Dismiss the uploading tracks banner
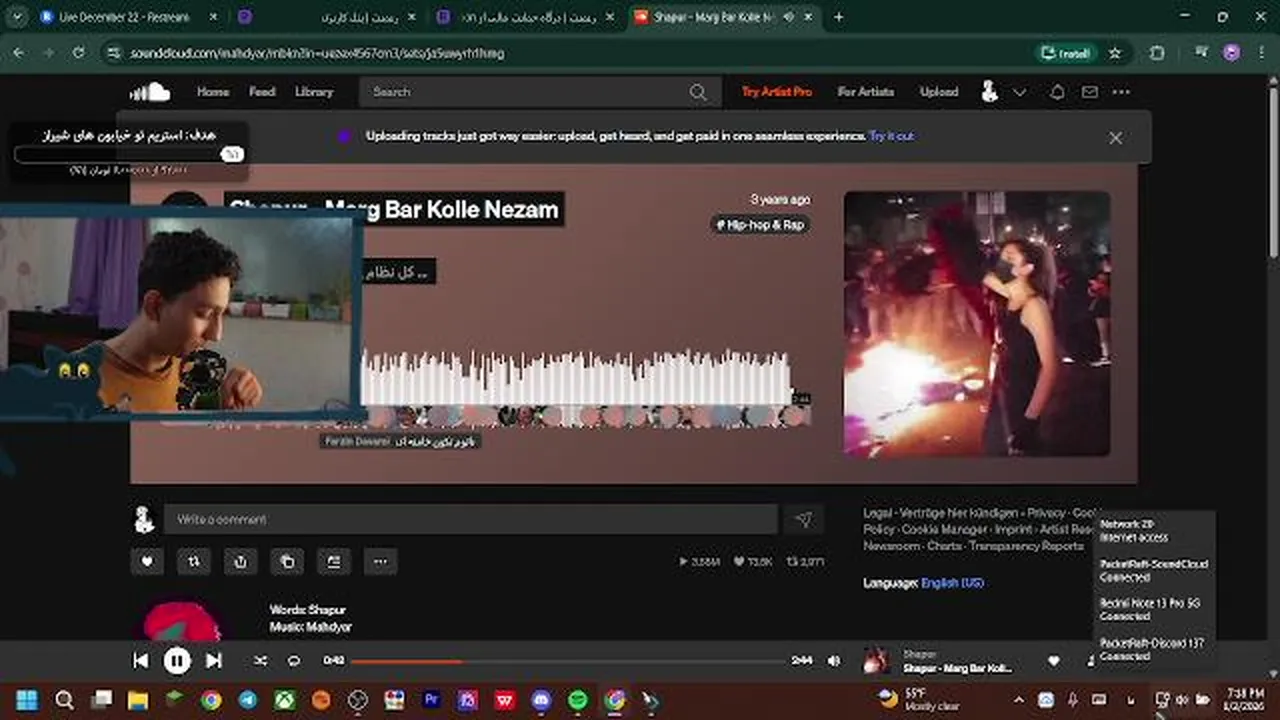 [x=1116, y=138]
